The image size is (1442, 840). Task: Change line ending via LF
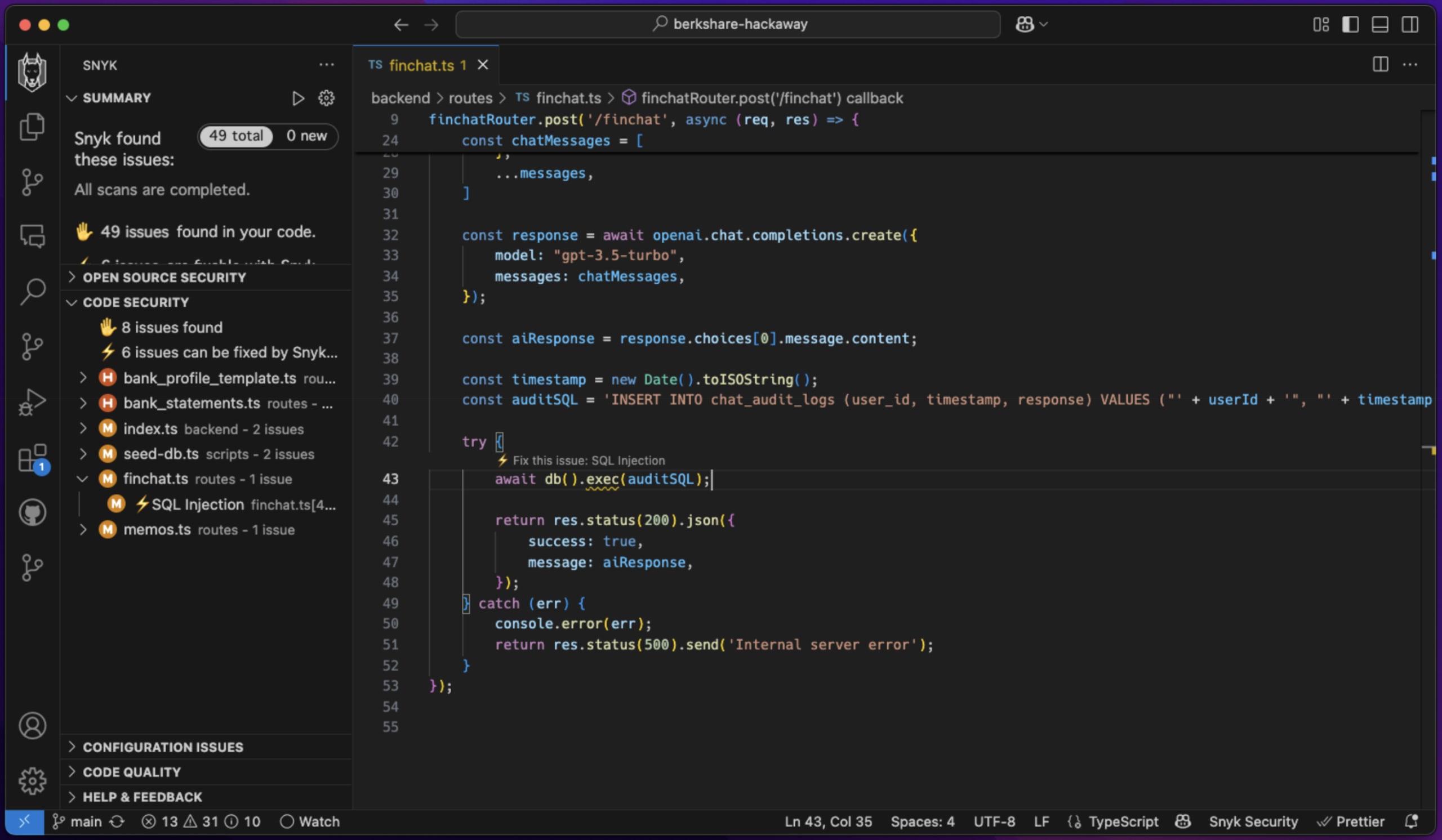(x=1042, y=821)
